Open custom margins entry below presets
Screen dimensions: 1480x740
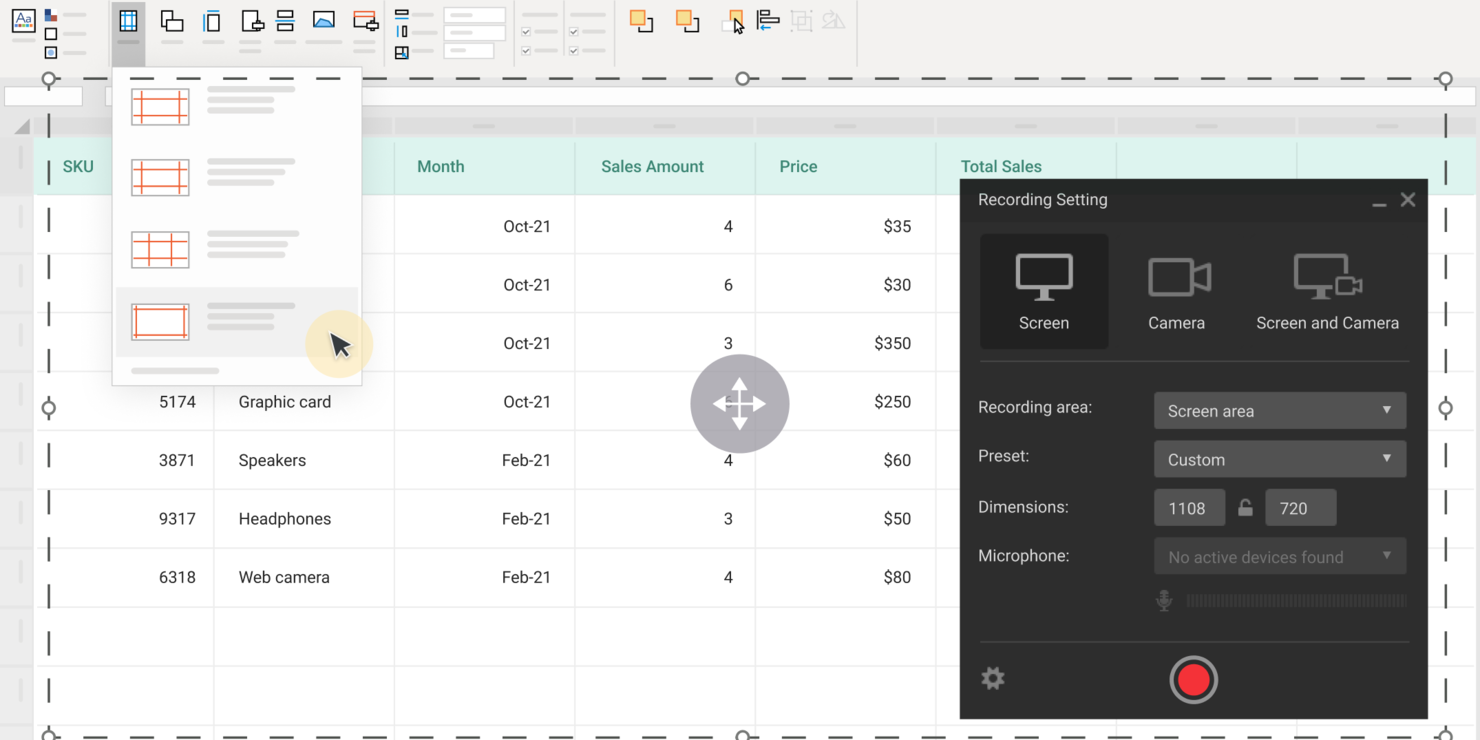pos(175,370)
